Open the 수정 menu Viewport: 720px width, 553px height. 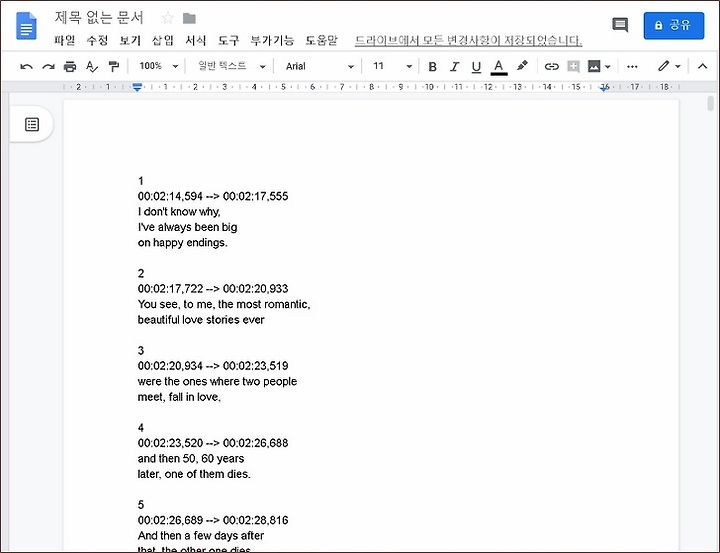(x=97, y=40)
